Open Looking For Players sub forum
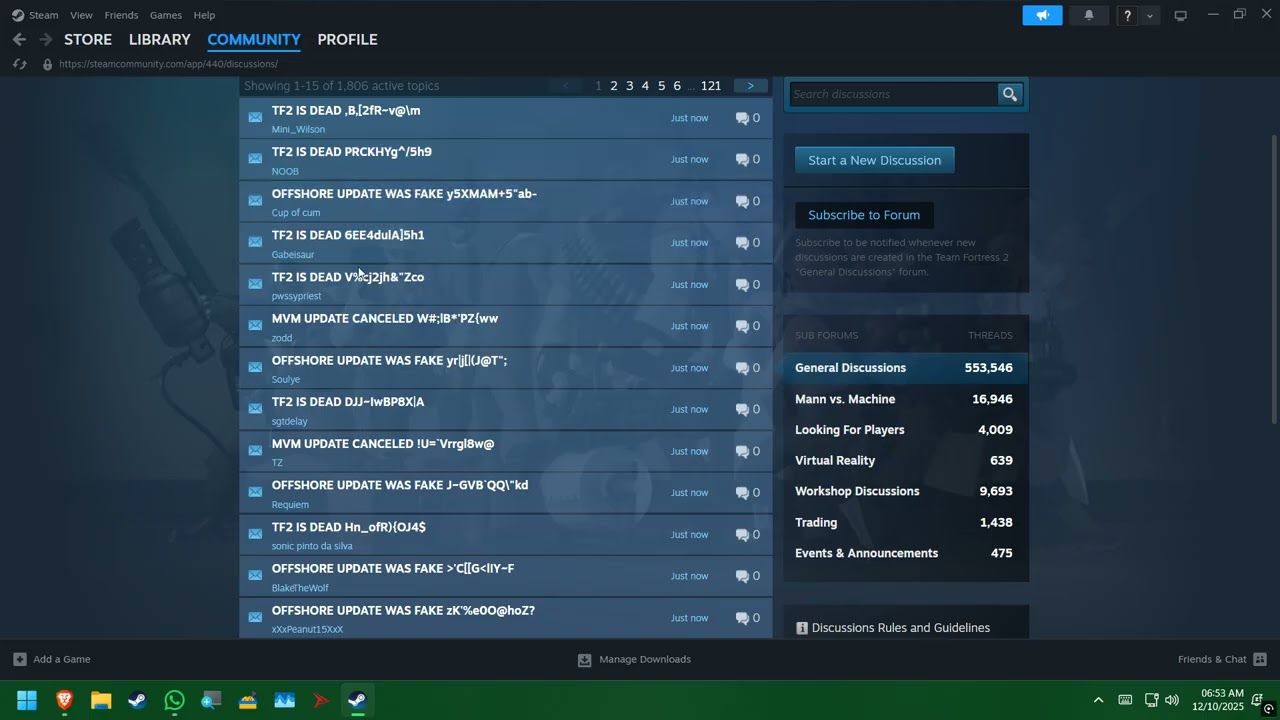The image size is (1280, 720). [905, 430]
